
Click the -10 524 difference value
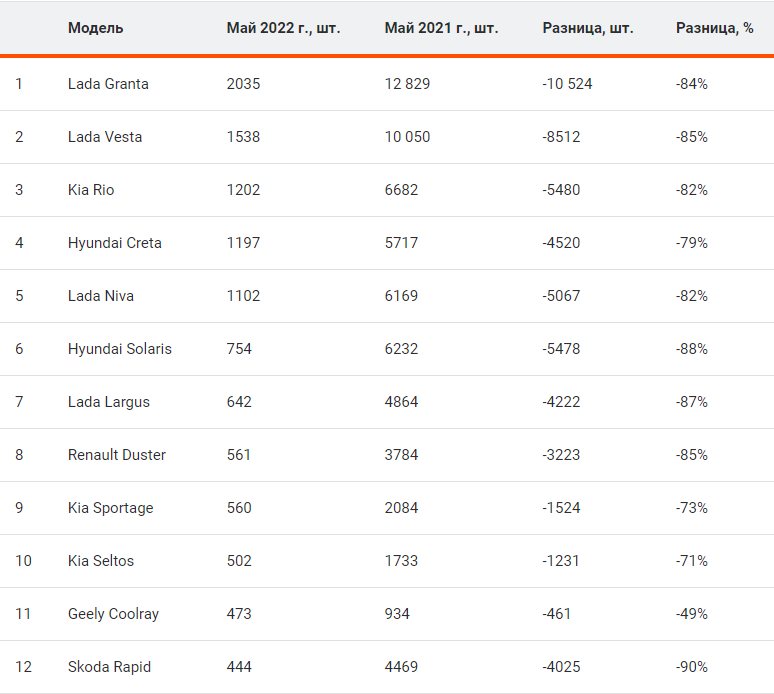(x=567, y=84)
